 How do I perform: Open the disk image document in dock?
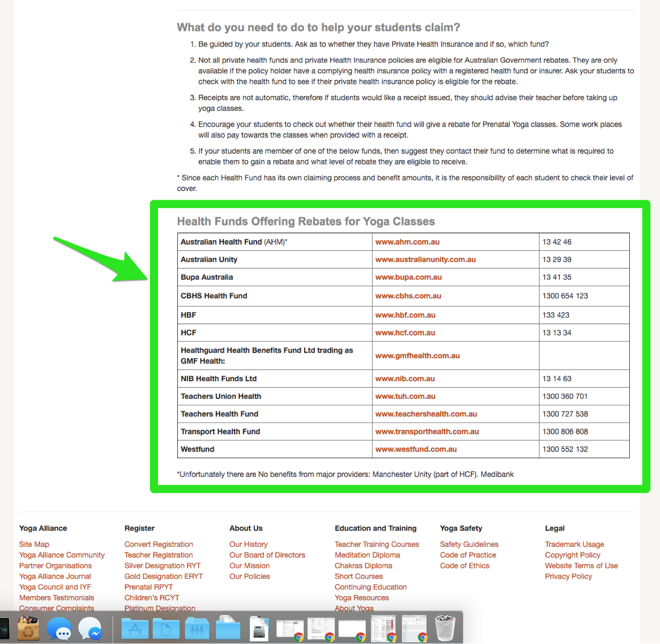[x=258, y=628]
